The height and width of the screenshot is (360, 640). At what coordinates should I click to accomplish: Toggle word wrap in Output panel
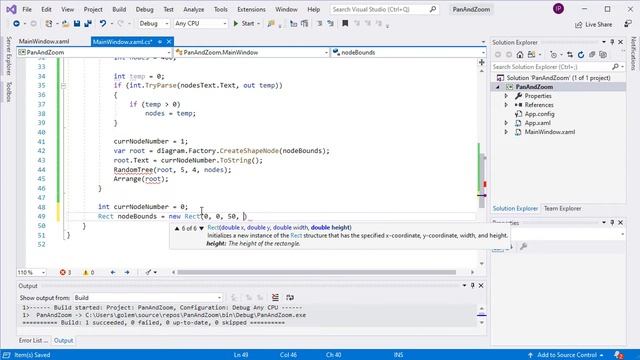pos(290,298)
